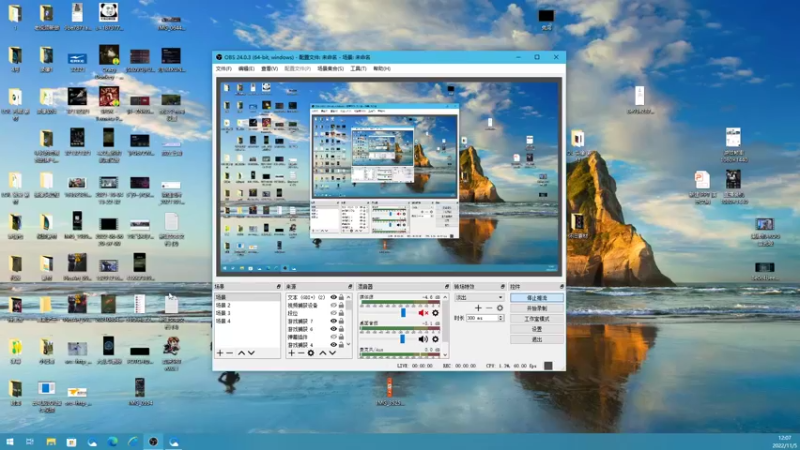This screenshot has height=450, width=800.
Task: Move the selected source up
Action: pyautogui.click(x=322, y=353)
